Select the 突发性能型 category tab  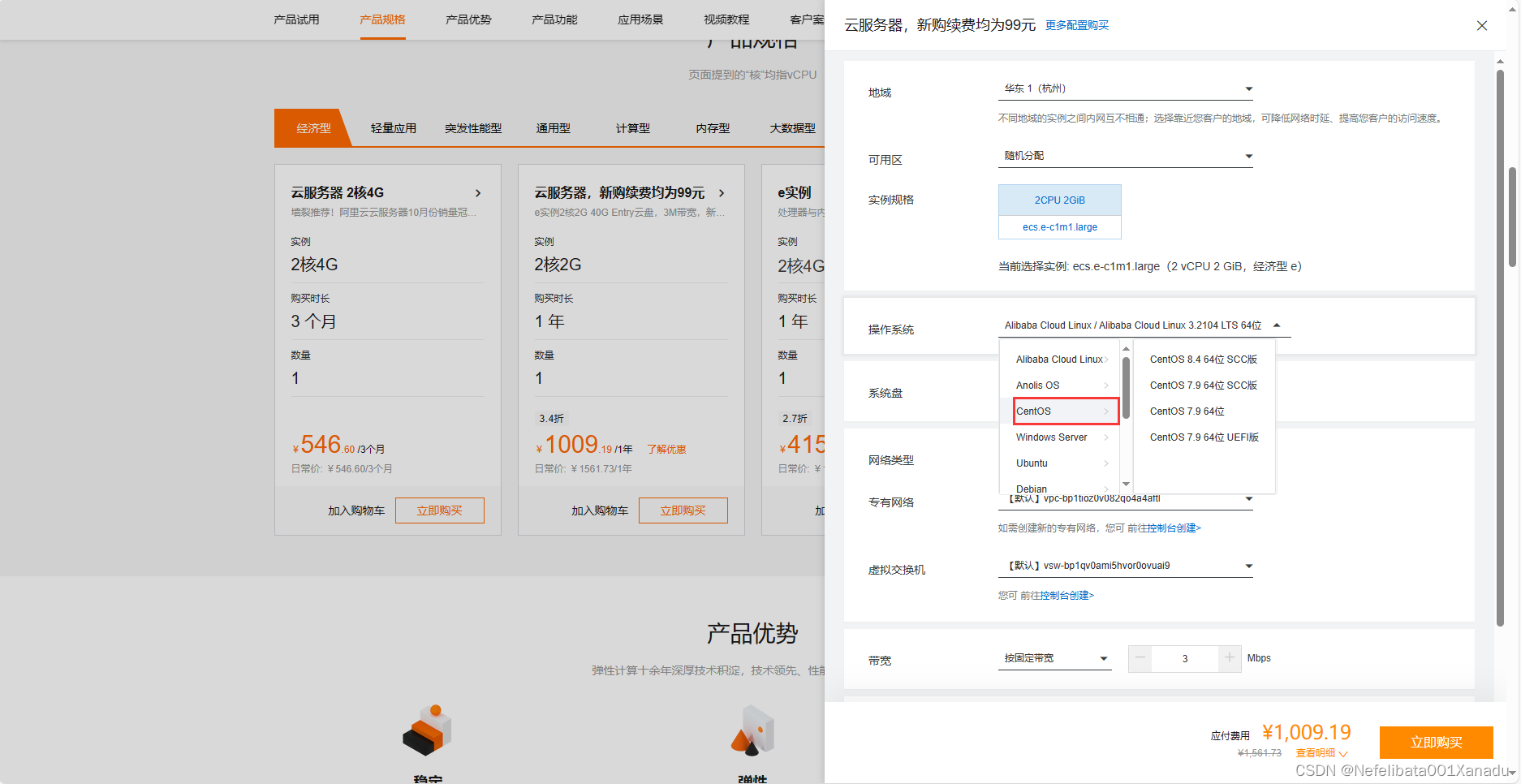click(473, 128)
